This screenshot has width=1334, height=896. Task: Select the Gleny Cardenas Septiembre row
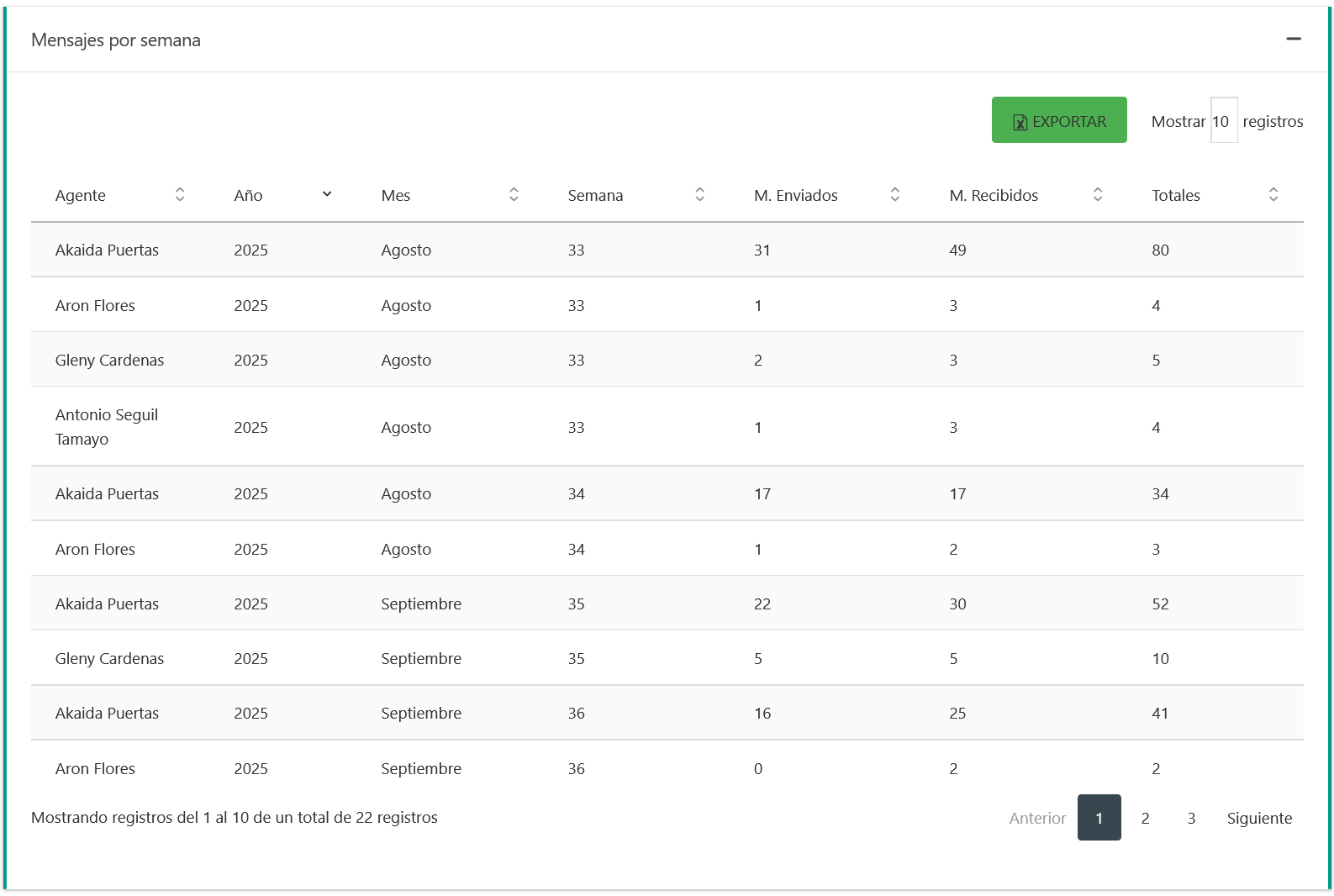pyautogui.click(x=109, y=658)
